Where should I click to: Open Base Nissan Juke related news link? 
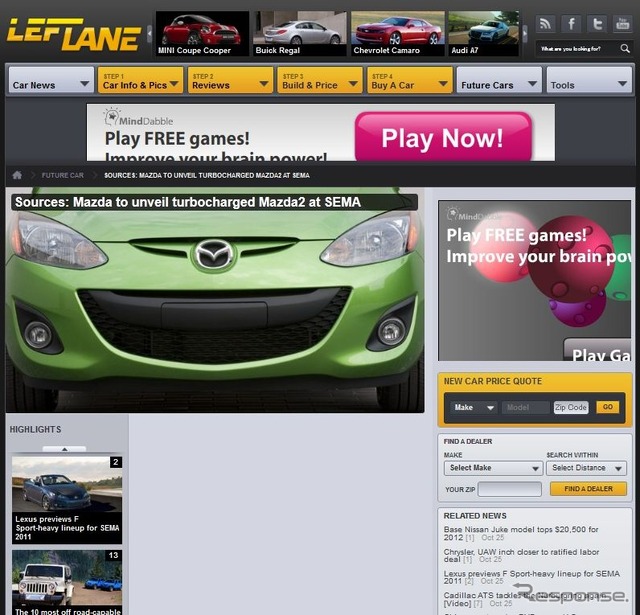pos(521,533)
